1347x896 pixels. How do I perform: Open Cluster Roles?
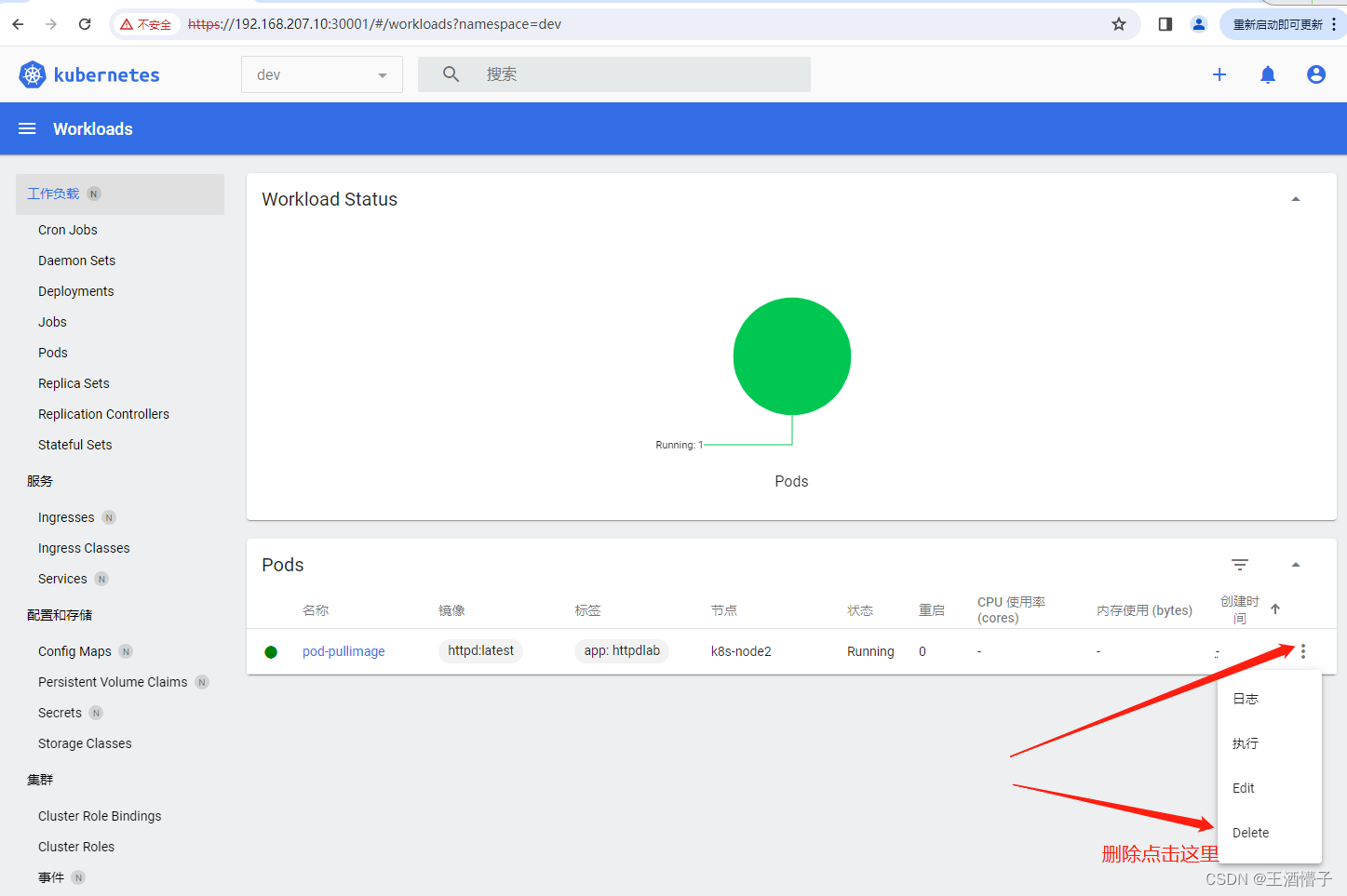(76, 847)
